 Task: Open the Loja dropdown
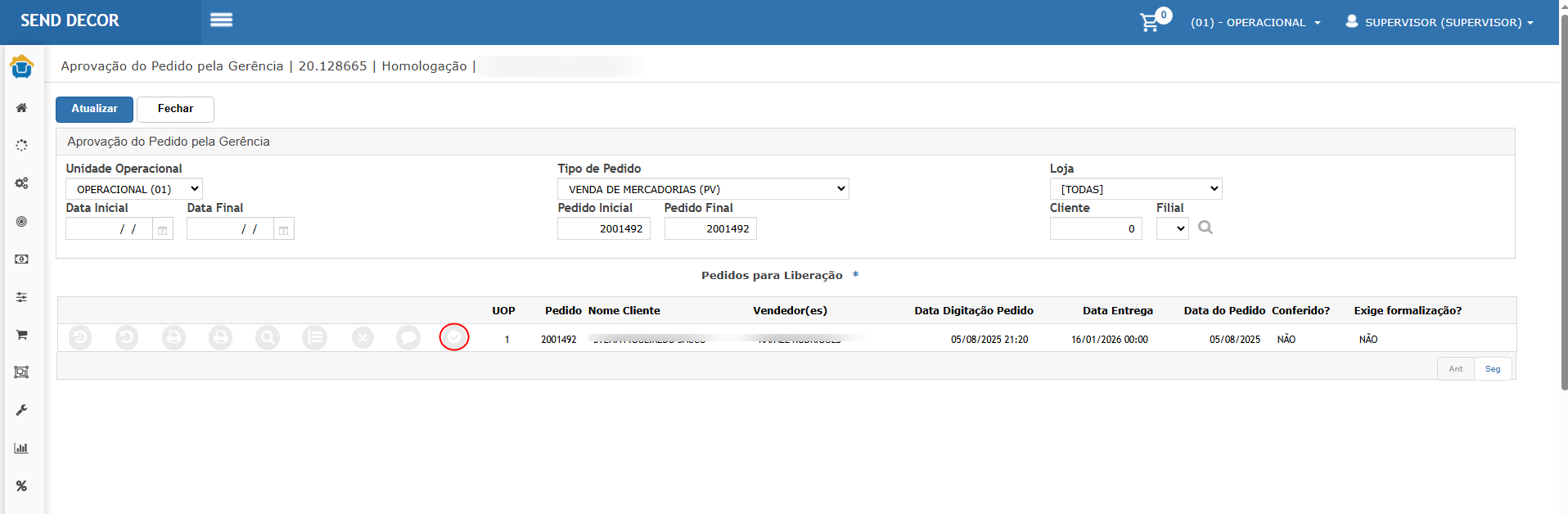[1135, 189]
